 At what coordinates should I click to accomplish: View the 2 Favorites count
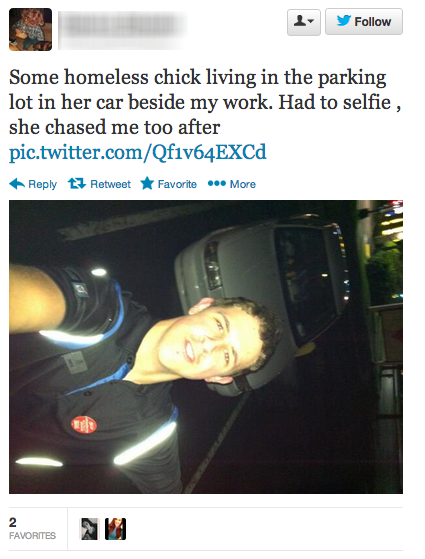point(32,528)
